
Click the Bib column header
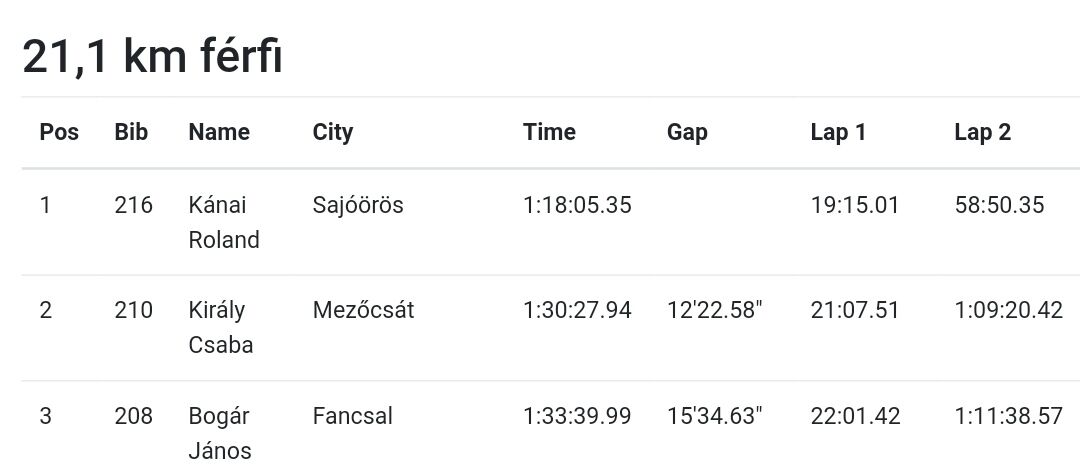coord(132,132)
